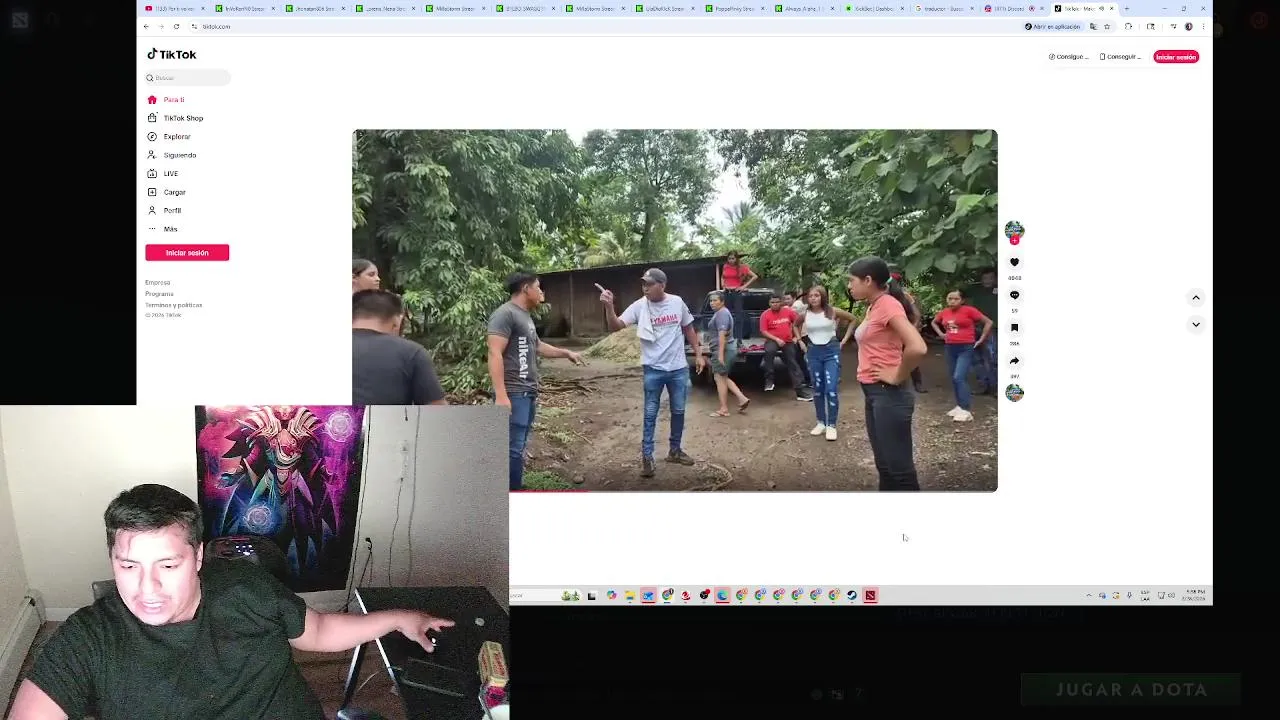Open the creator's profile avatar beside video

1014,231
